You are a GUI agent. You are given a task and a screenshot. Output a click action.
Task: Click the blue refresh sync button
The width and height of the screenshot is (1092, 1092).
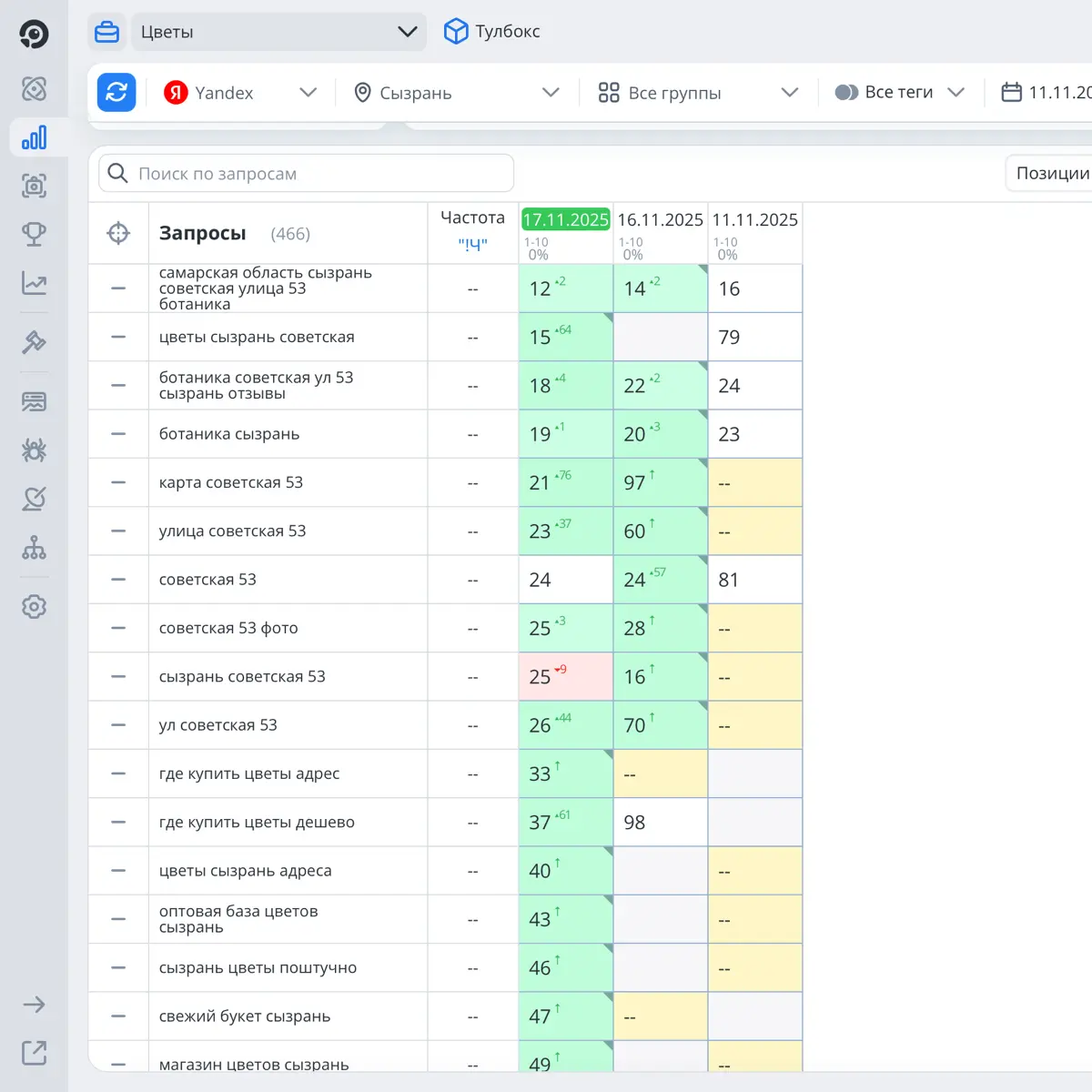pos(116,92)
